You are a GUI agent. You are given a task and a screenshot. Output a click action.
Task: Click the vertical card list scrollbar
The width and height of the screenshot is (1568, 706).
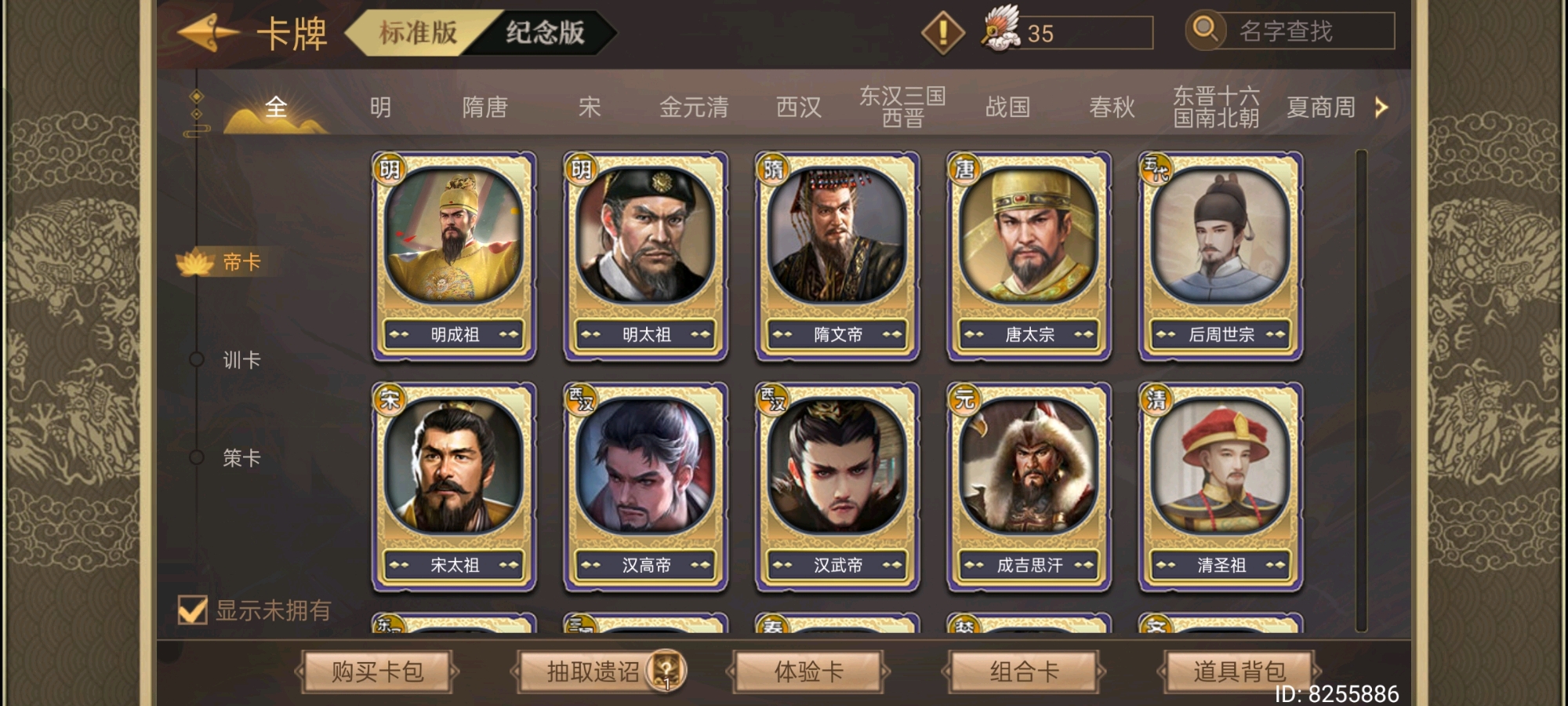[1361, 390]
